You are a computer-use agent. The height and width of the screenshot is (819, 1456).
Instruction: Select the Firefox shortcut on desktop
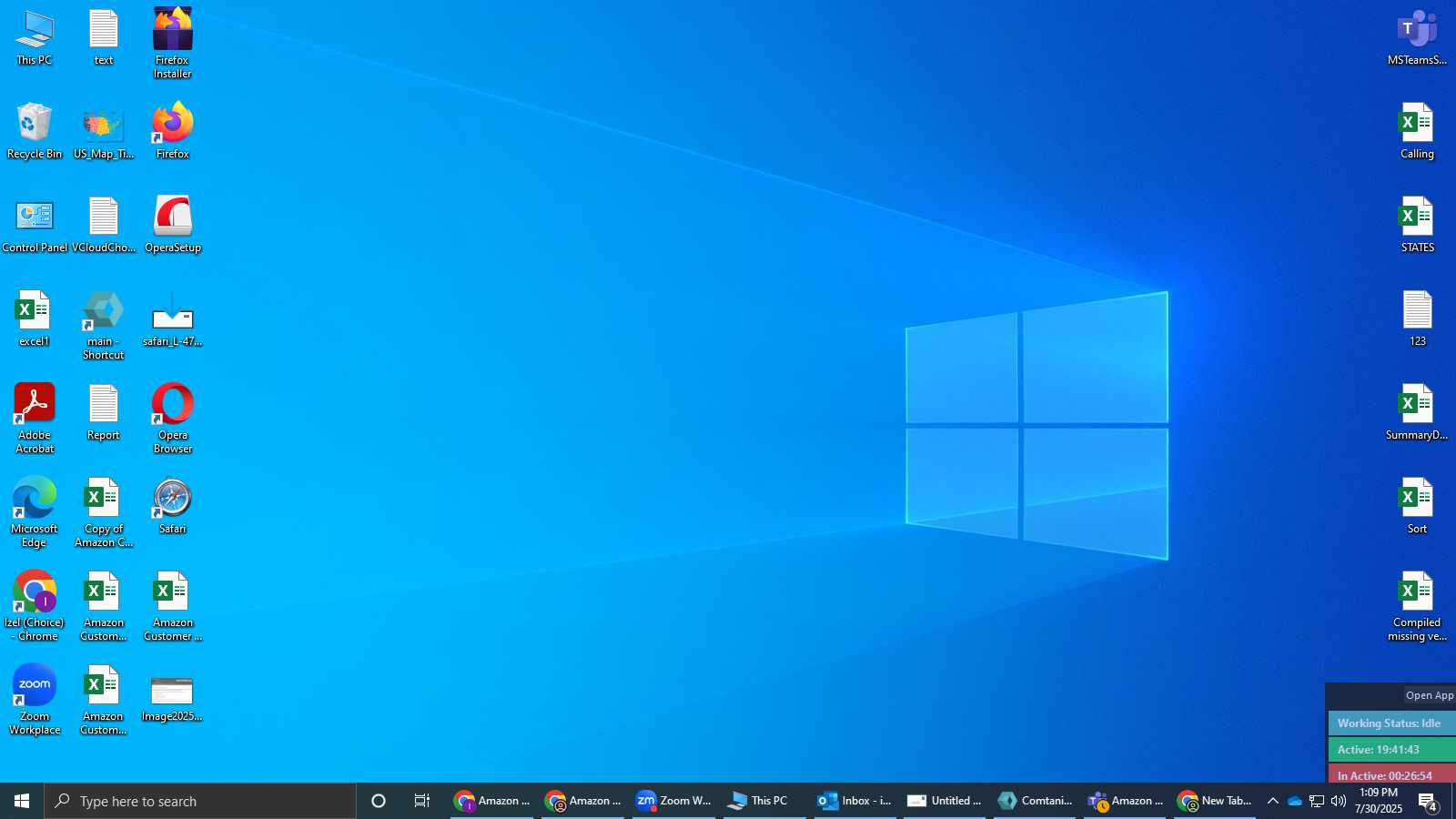pyautogui.click(x=173, y=132)
